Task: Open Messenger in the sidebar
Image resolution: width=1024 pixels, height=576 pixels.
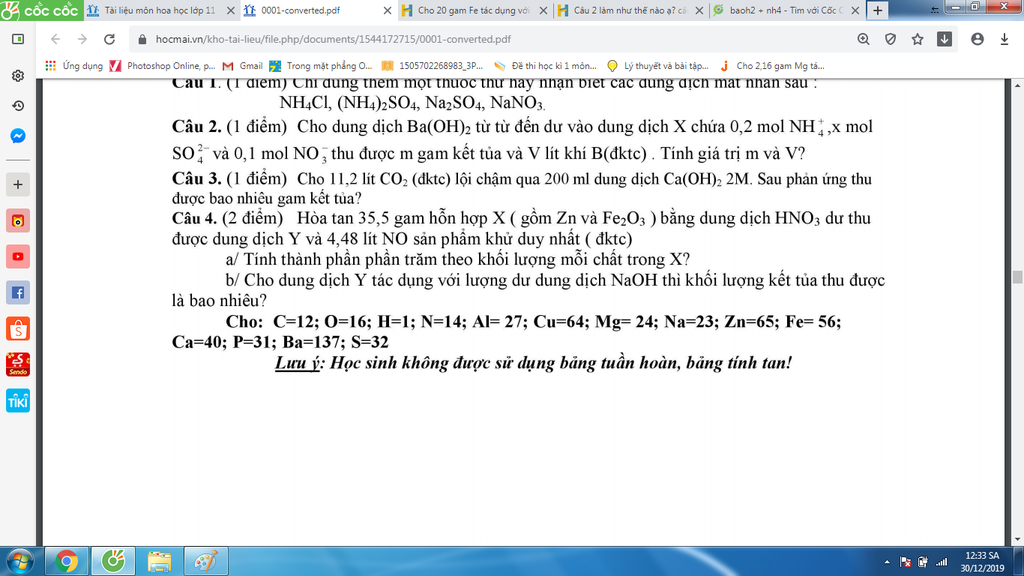Action: pos(18,136)
